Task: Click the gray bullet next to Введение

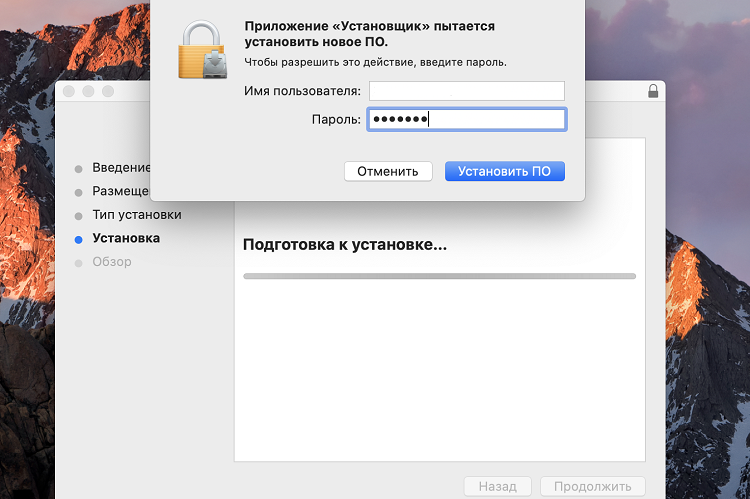Action: click(78, 169)
